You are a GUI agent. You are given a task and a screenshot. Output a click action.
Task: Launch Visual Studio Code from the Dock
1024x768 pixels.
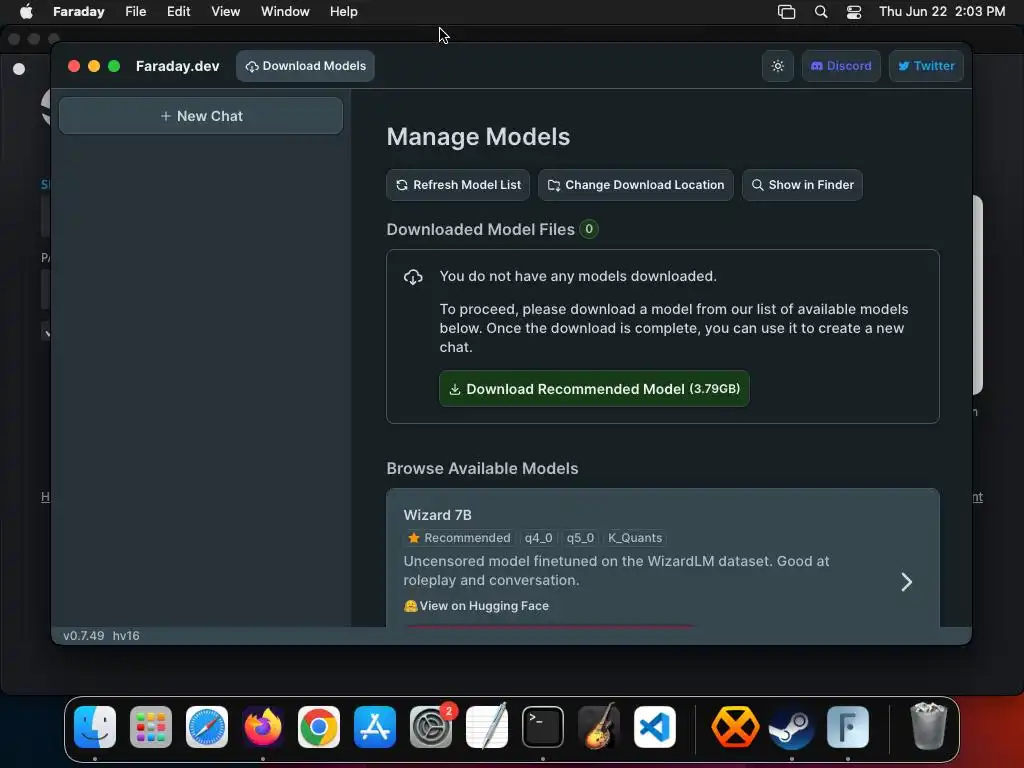(655, 727)
